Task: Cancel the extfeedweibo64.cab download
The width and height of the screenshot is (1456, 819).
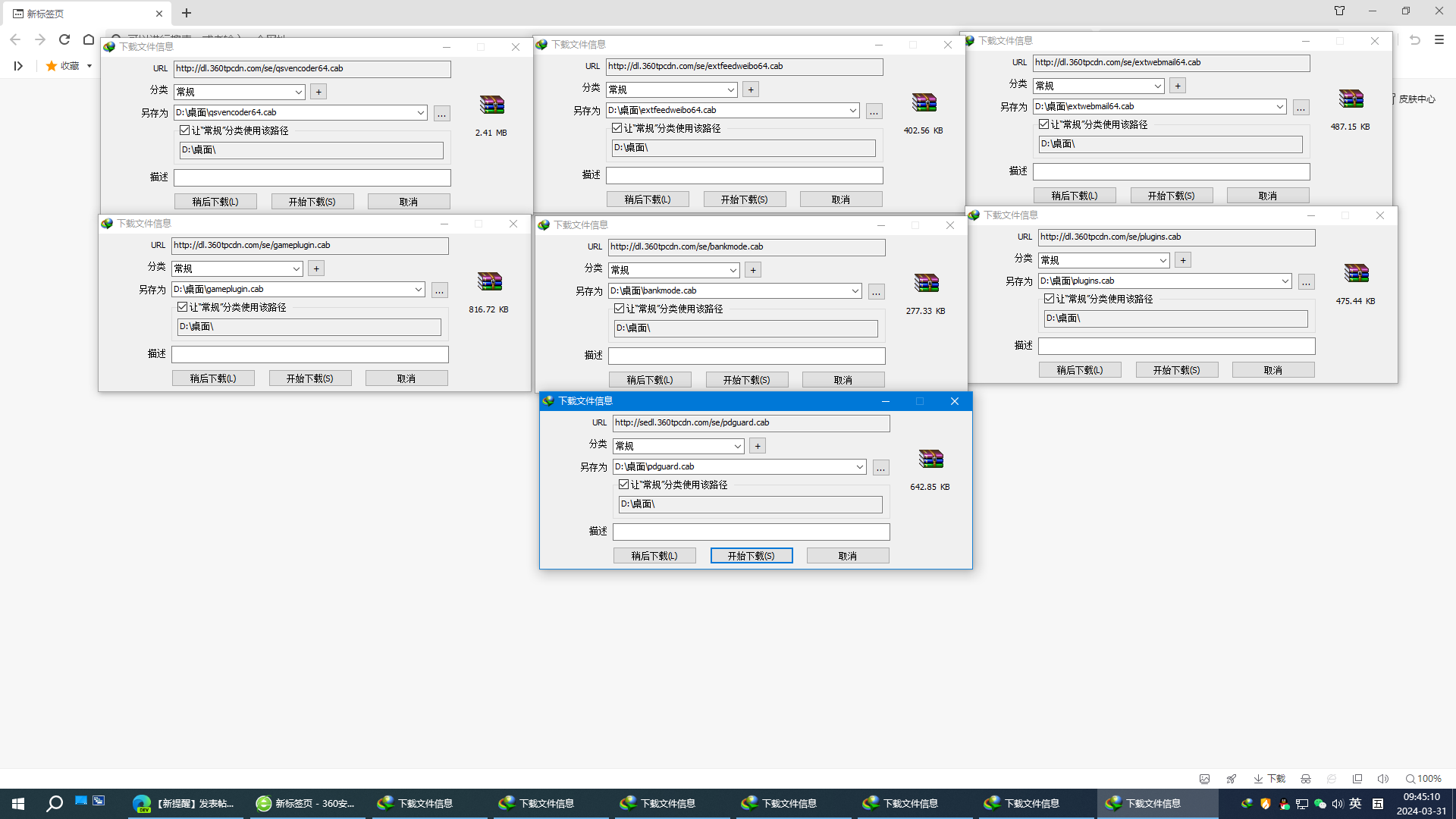Action: [841, 199]
